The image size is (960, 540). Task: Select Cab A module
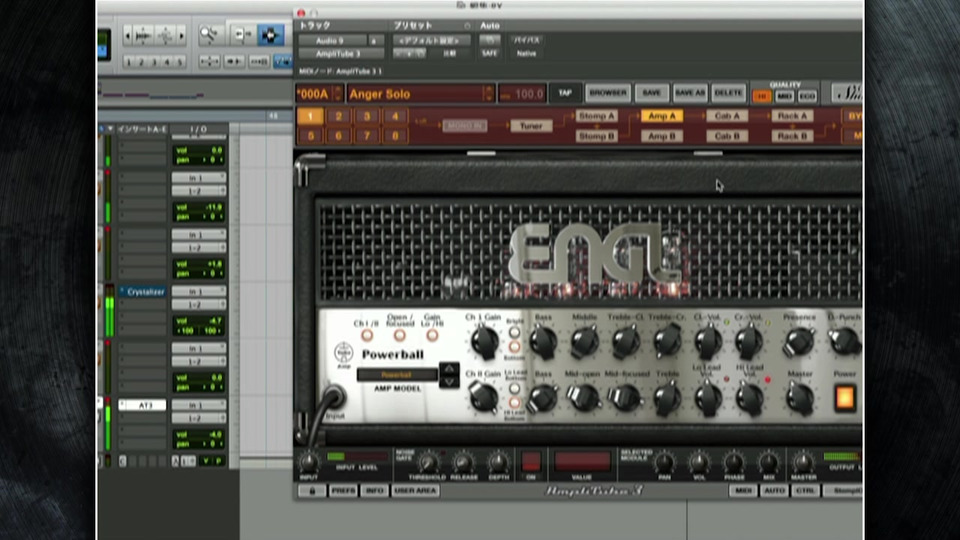[727, 116]
